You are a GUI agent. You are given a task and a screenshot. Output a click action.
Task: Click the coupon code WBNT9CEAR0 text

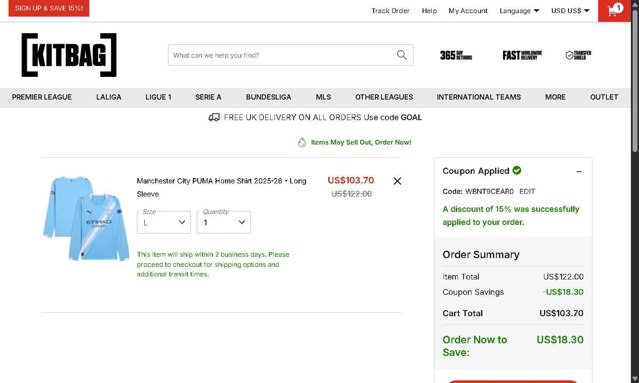tap(489, 191)
